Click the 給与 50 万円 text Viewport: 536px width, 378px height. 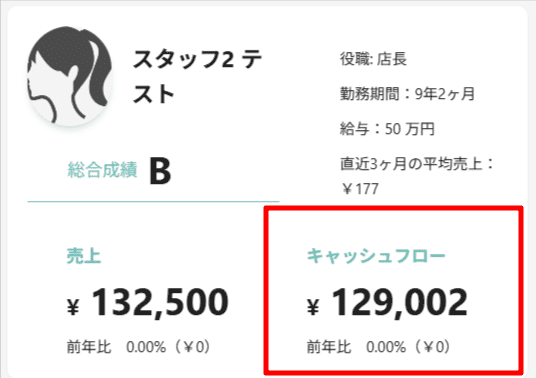(387, 129)
